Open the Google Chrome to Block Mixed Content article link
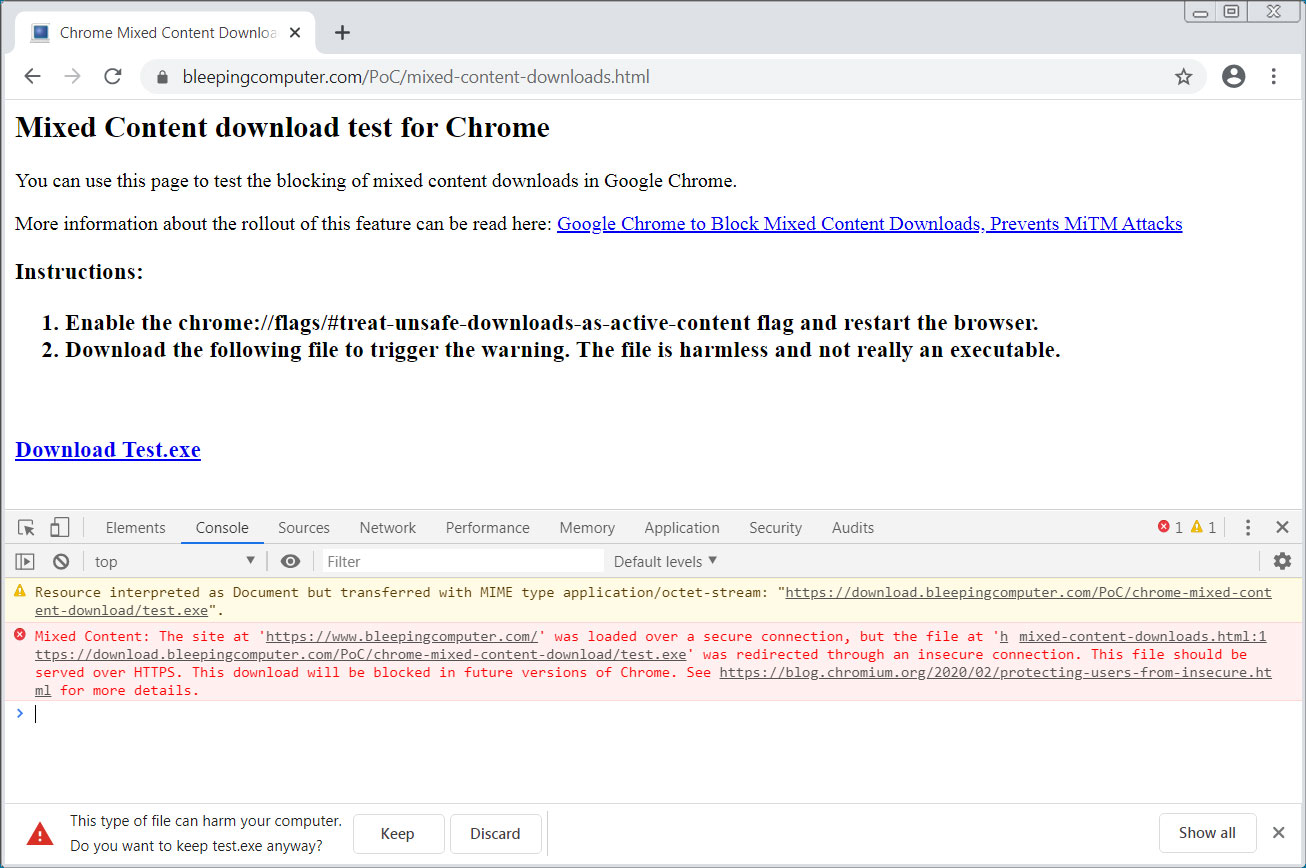Screen dimensions: 1306x868 tap(869, 224)
